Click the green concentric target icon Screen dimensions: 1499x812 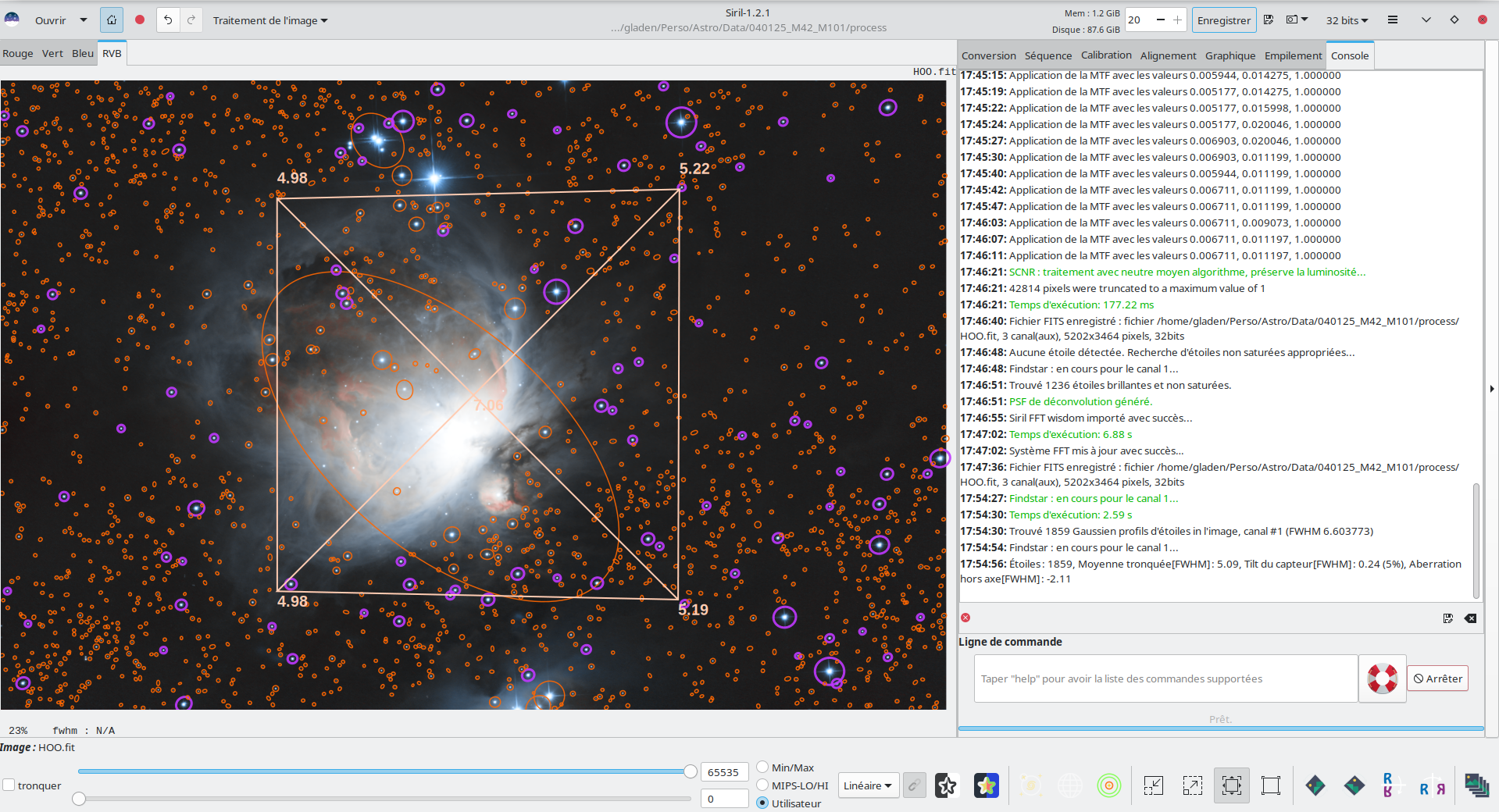click(x=1109, y=785)
